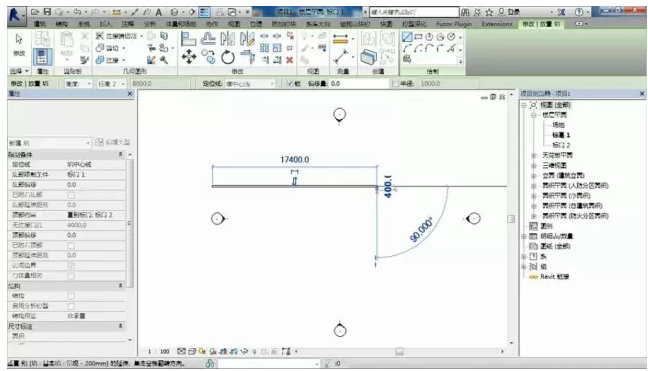Screen dimensions: 648x371
Task: Open the Structure ribbon tab
Action: 62,24
